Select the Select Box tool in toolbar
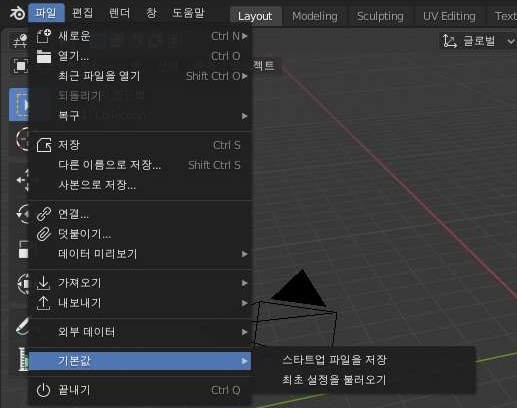Screen dimensions: 517x408 (x=19, y=104)
